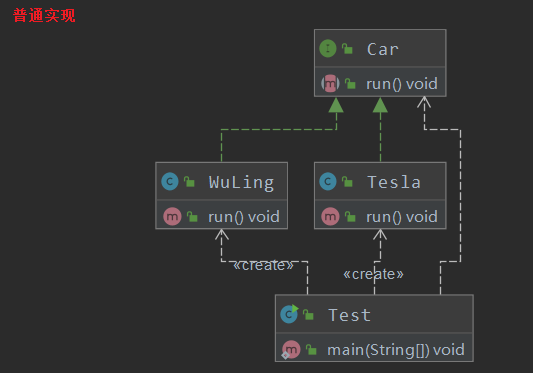The height and width of the screenshot is (373, 533).
Task: Click the green lock icon next to WuLing
Action: pyautogui.click(x=189, y=182)
